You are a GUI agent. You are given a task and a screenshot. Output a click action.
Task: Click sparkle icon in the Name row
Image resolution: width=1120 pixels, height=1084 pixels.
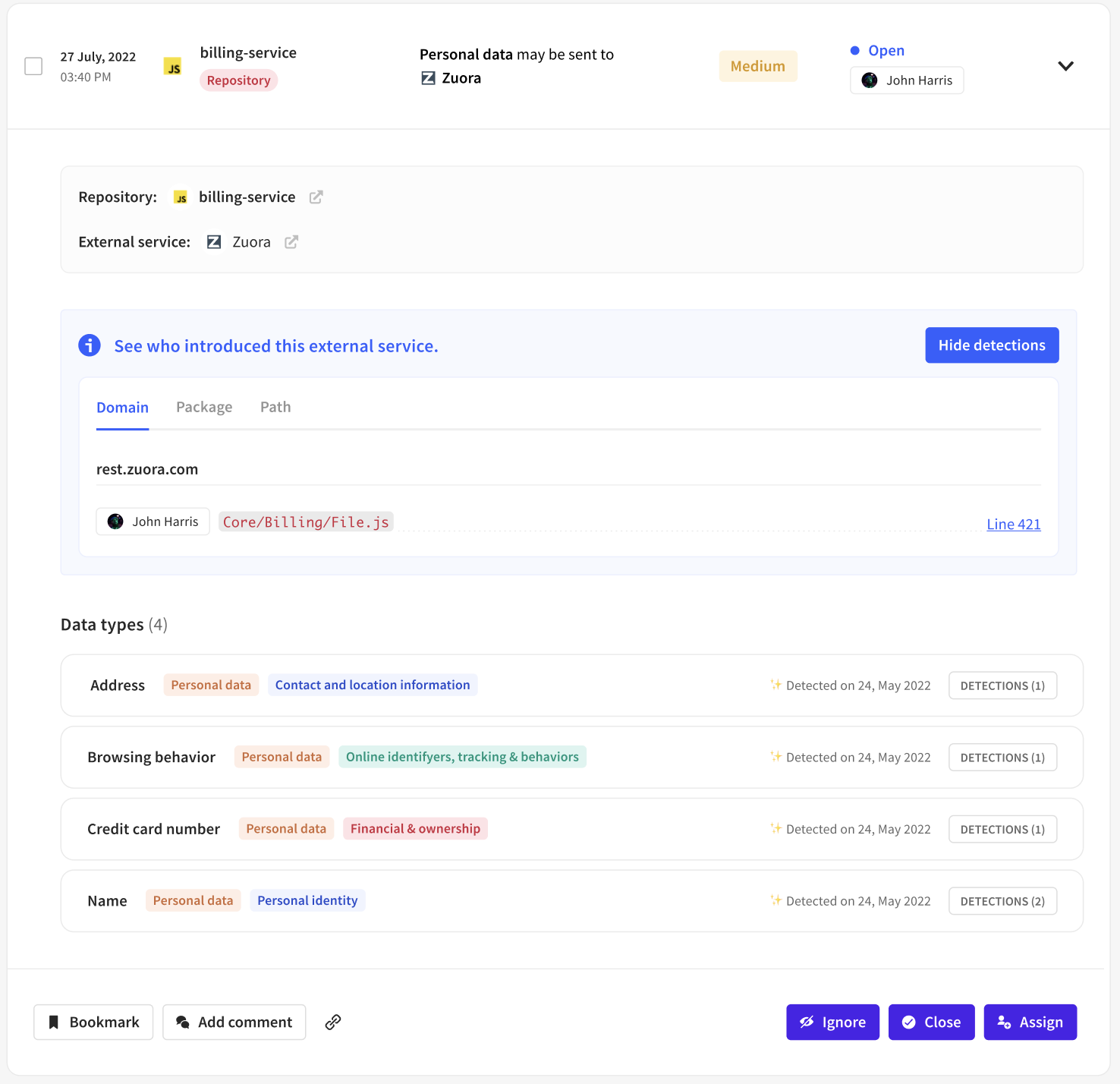(776, 900)
